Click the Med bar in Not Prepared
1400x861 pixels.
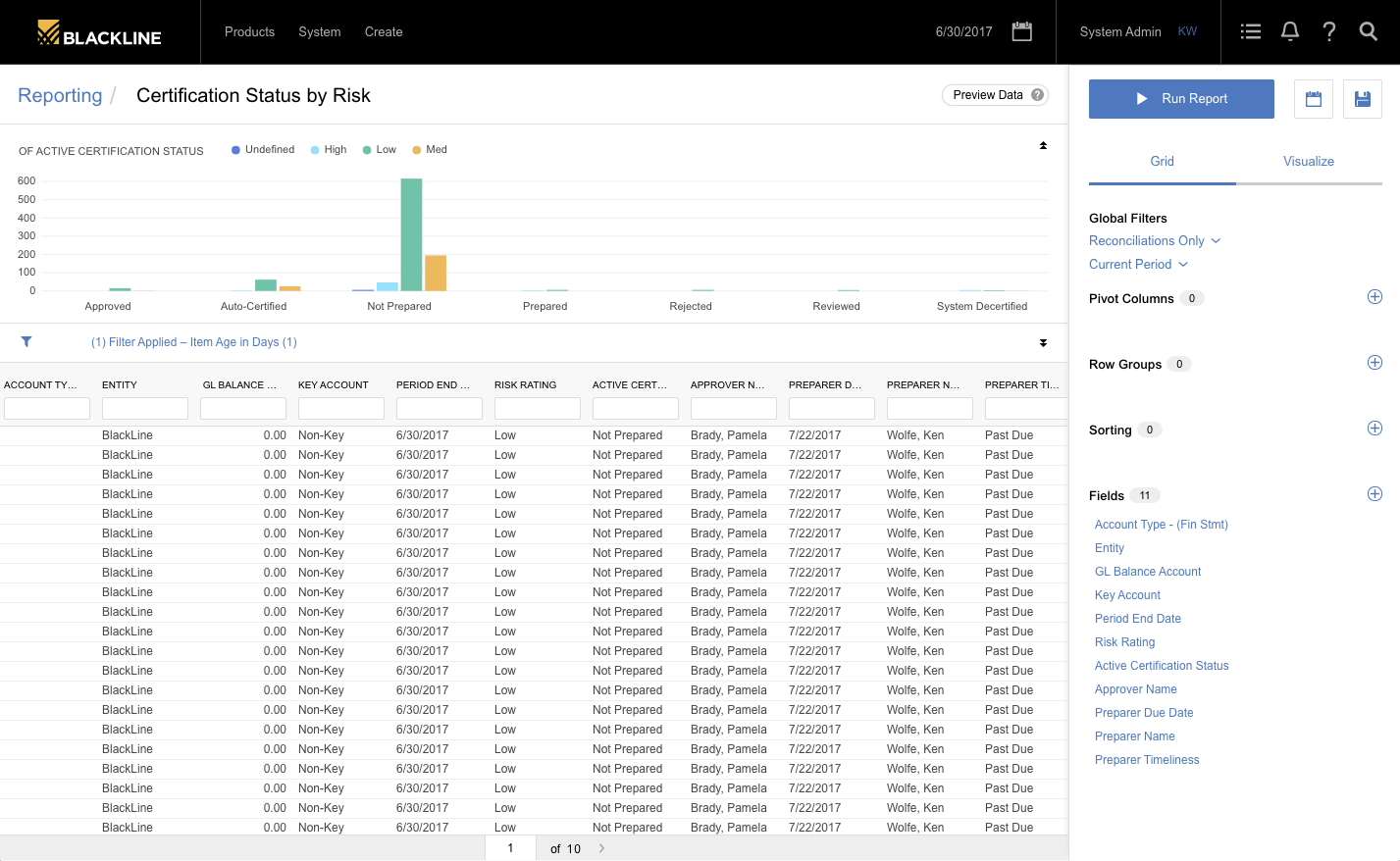(x=436, y=274)
